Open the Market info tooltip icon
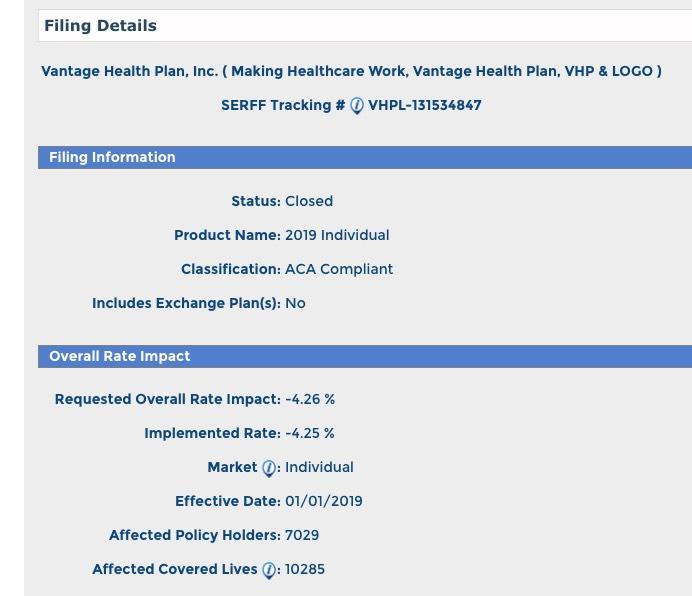This screenshot has height=596, width=692. coord(268,468)
